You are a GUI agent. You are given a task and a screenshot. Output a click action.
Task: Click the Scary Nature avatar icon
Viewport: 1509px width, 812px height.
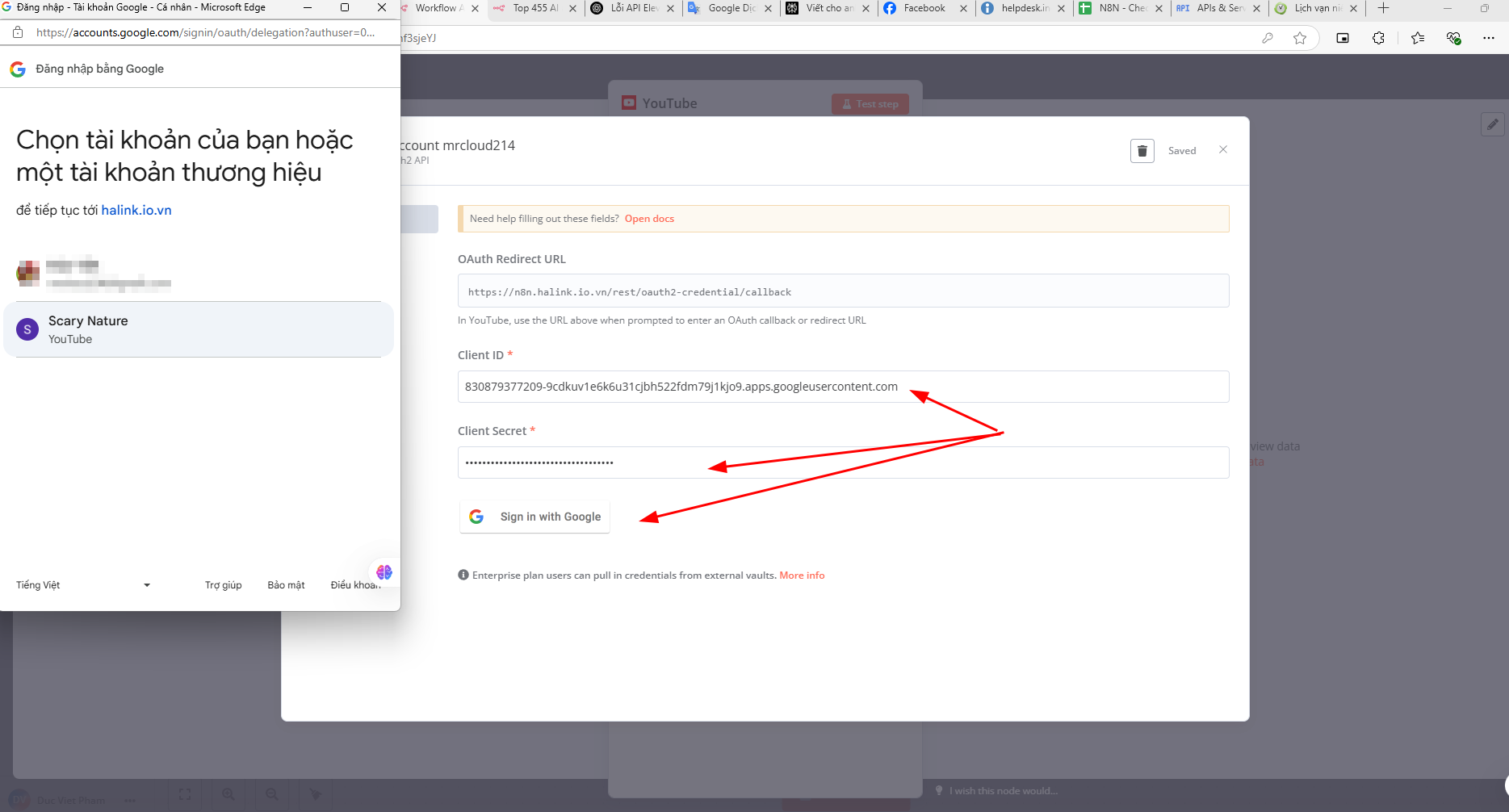(x=27, y=329)
